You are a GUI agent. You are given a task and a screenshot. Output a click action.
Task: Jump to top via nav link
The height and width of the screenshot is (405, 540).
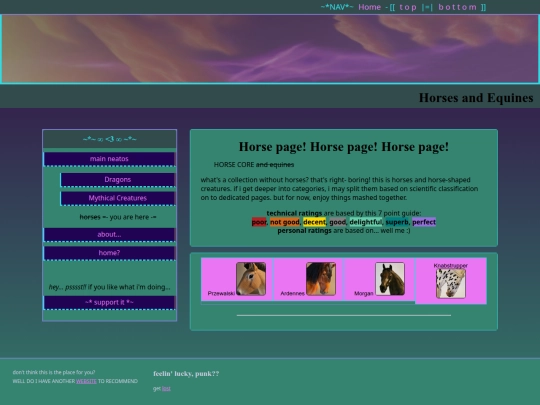[408, 7]
